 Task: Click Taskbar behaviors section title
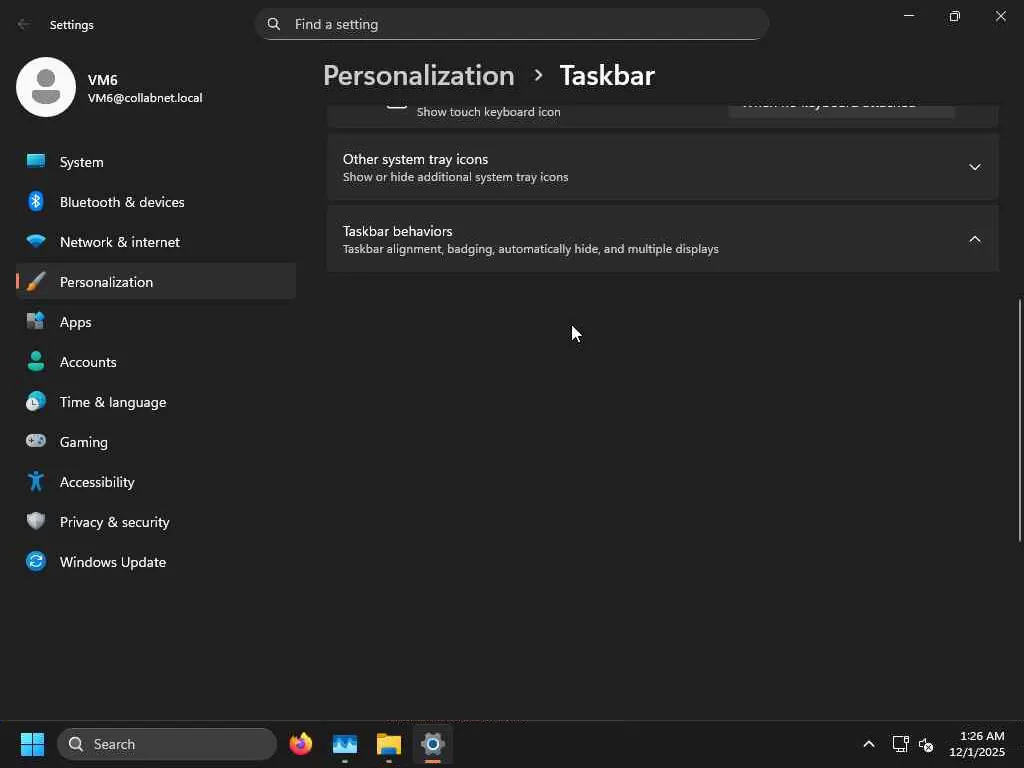[397, 231]
